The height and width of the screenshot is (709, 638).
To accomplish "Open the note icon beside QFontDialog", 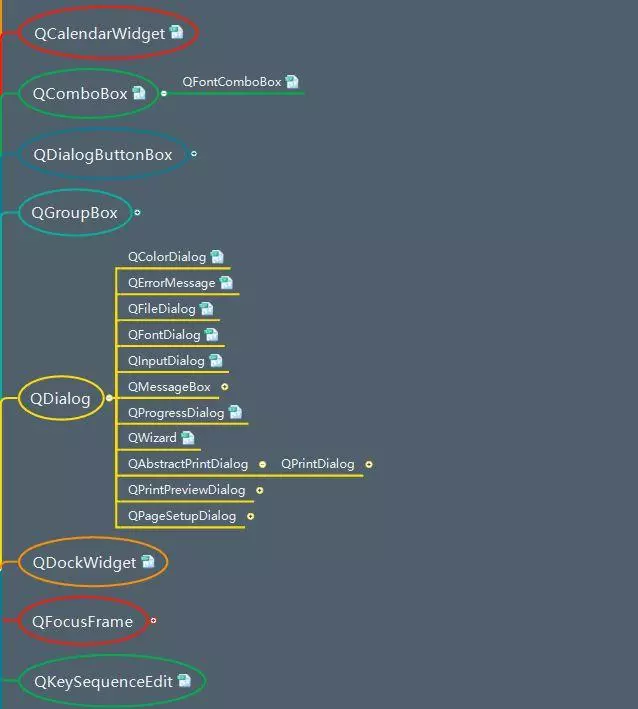I will tap(211, 334).
